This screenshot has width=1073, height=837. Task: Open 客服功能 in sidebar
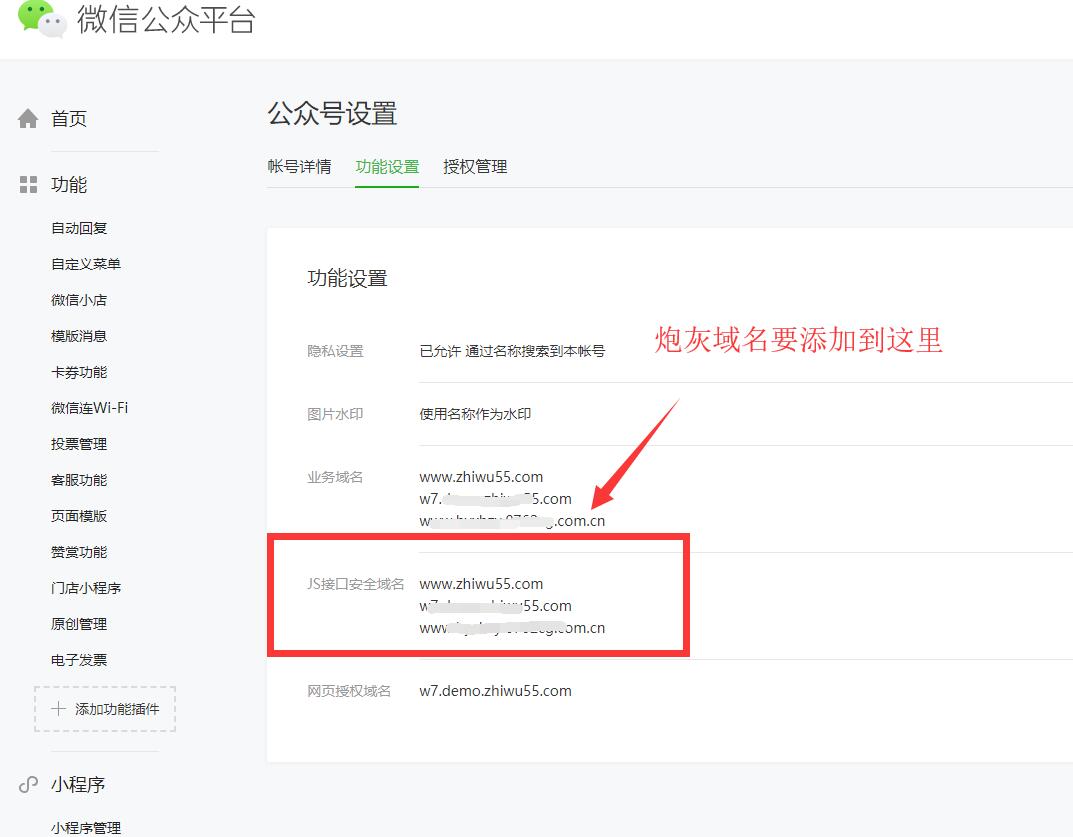click(x=79, y=480)
